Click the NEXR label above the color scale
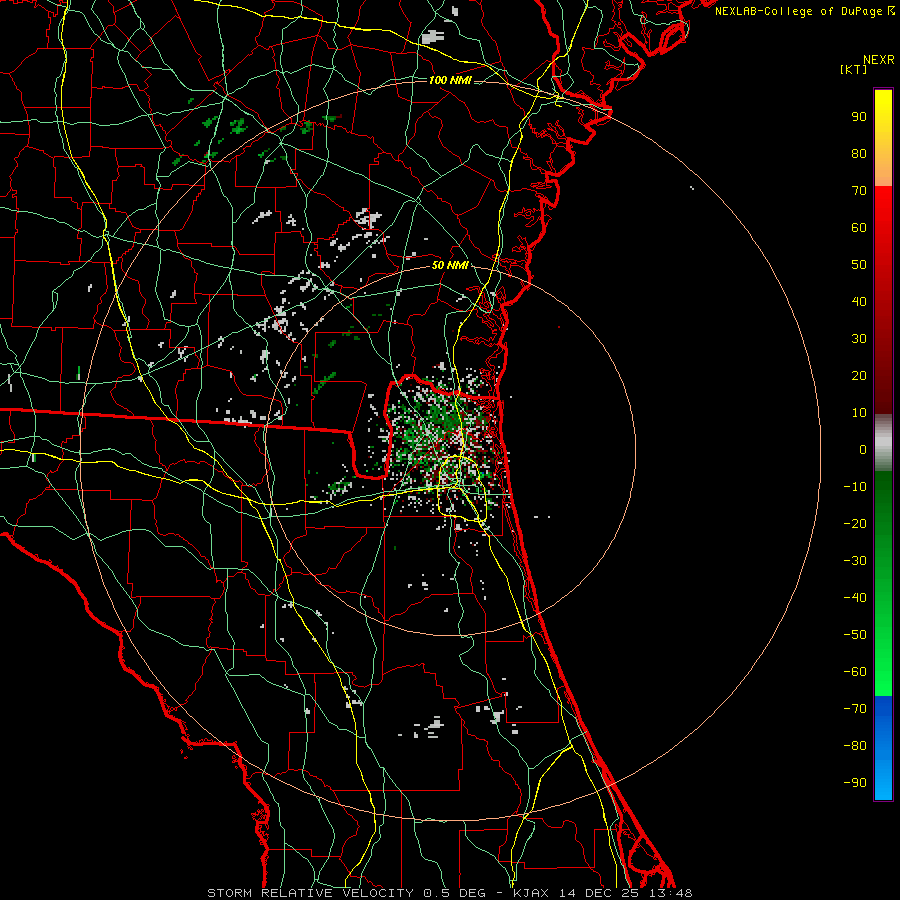Viewport: 900px width, 900px height. point(879,60)
